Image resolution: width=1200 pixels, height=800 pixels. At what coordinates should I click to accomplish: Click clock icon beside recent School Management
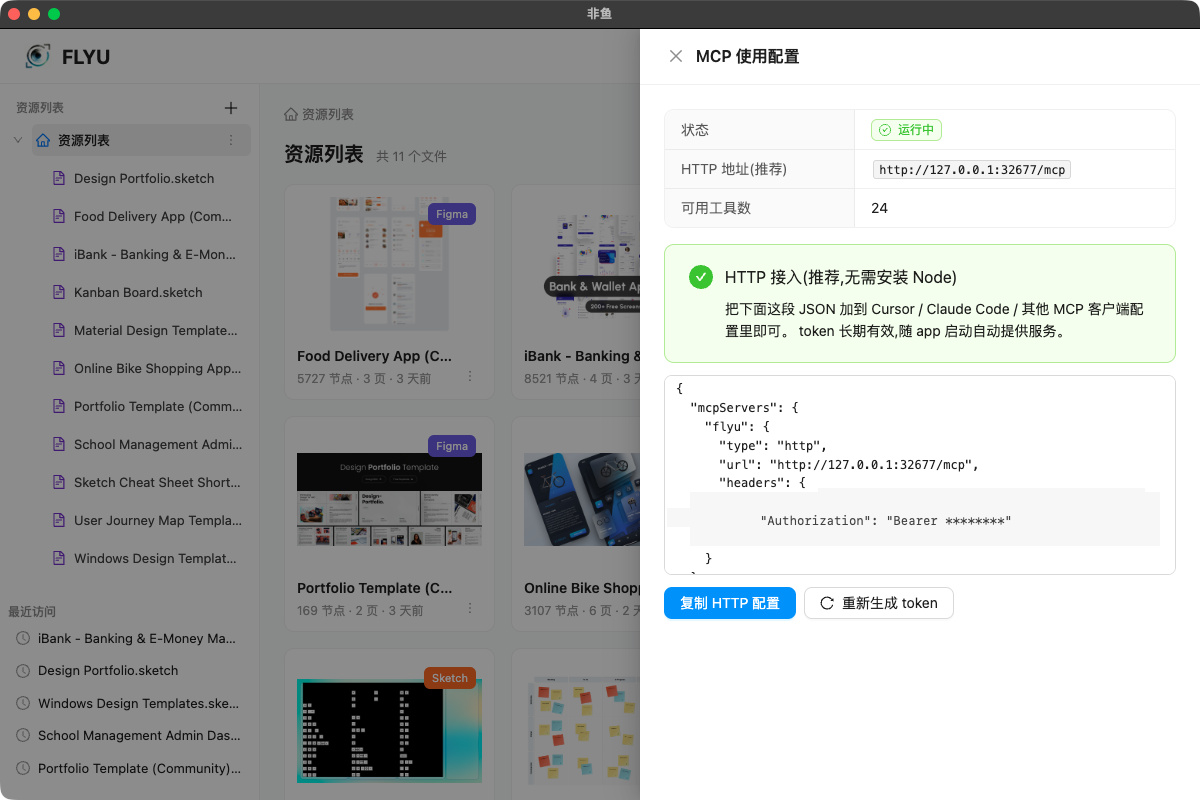click(23, 735)
